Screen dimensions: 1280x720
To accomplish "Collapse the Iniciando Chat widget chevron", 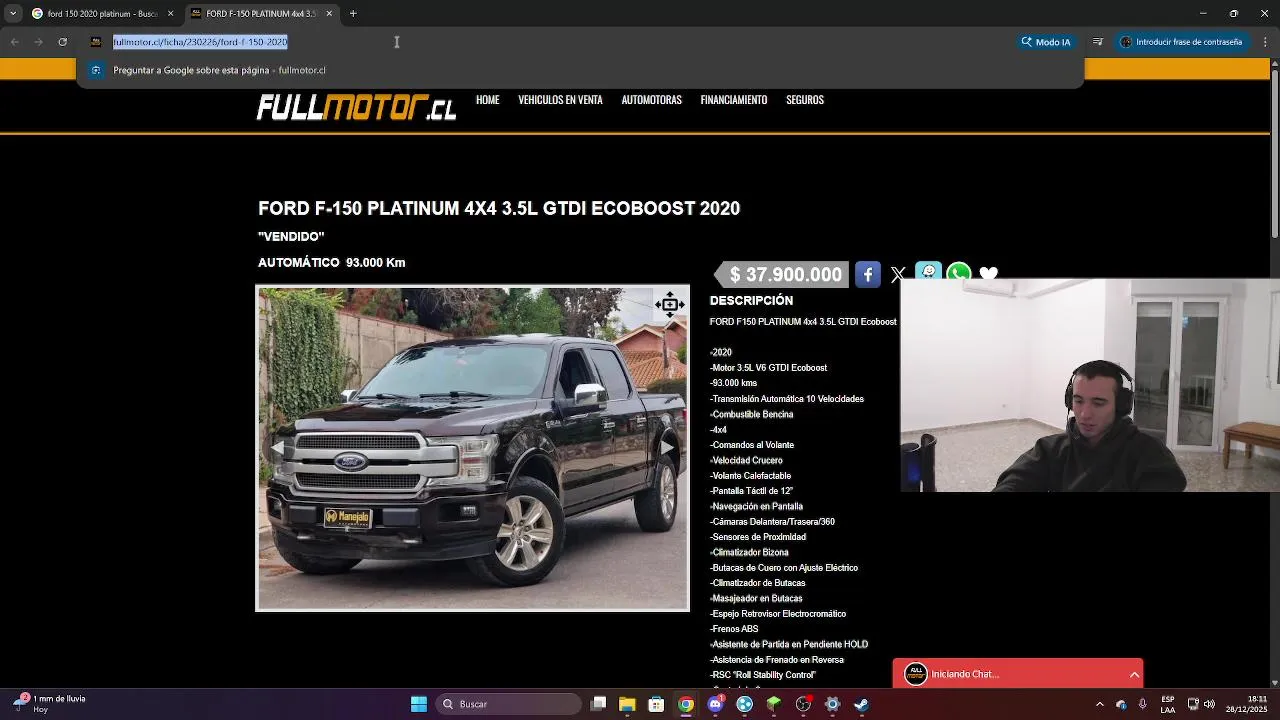I will coord(1134,675).
